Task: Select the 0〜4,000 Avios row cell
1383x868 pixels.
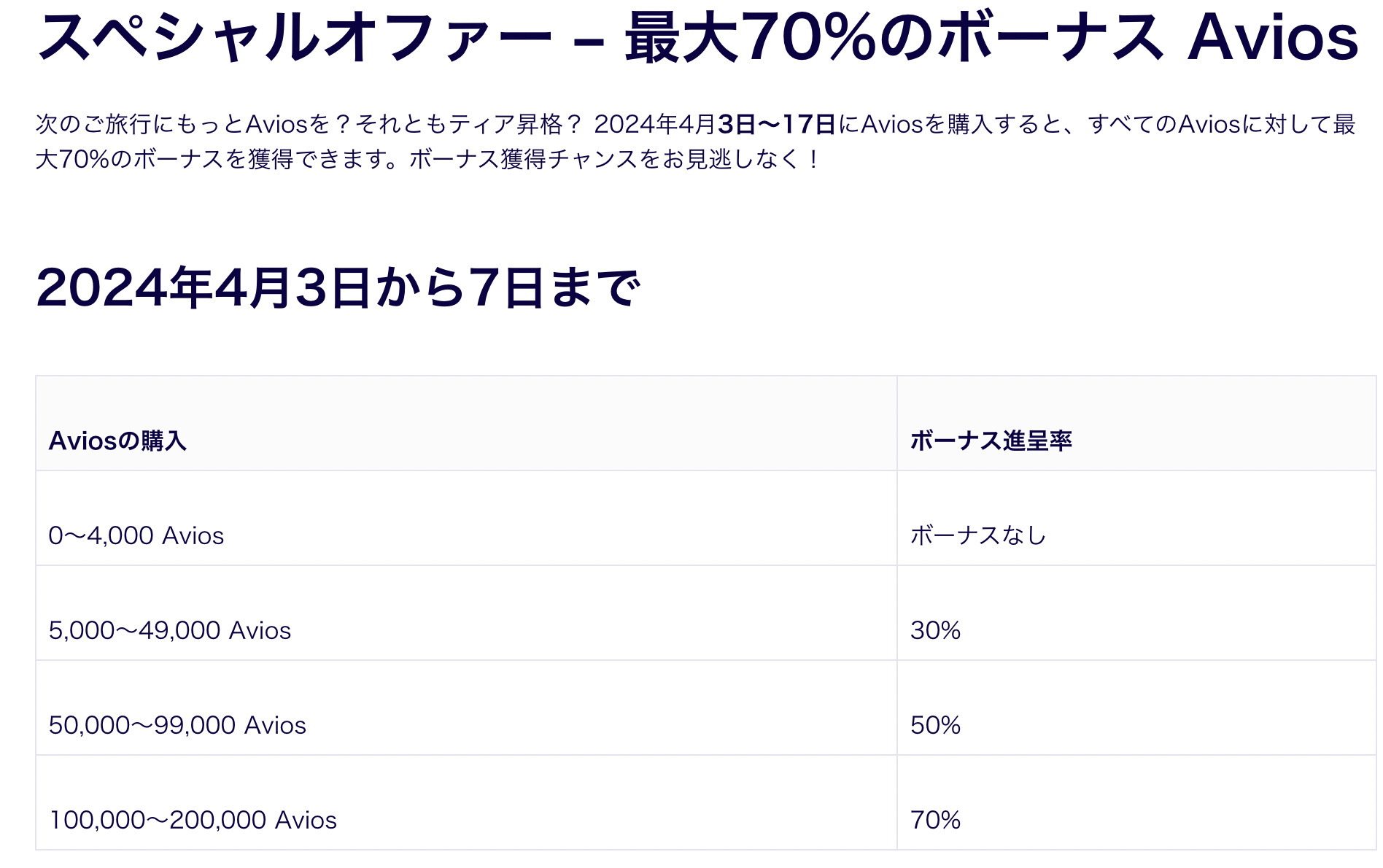Action: (x=466, y=519)
